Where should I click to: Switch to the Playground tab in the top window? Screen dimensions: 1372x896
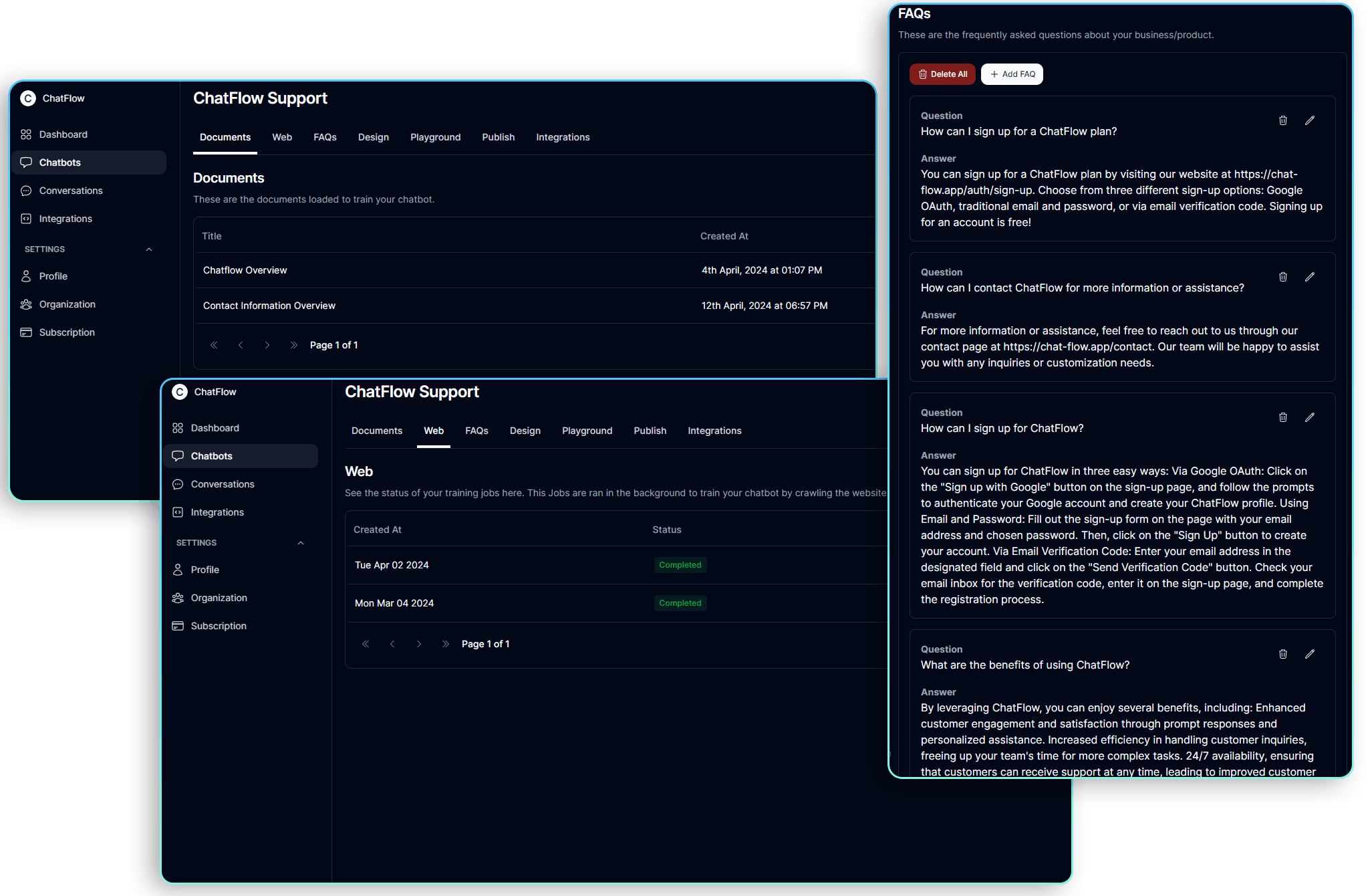pyautogui.click(x=435, y=137)
